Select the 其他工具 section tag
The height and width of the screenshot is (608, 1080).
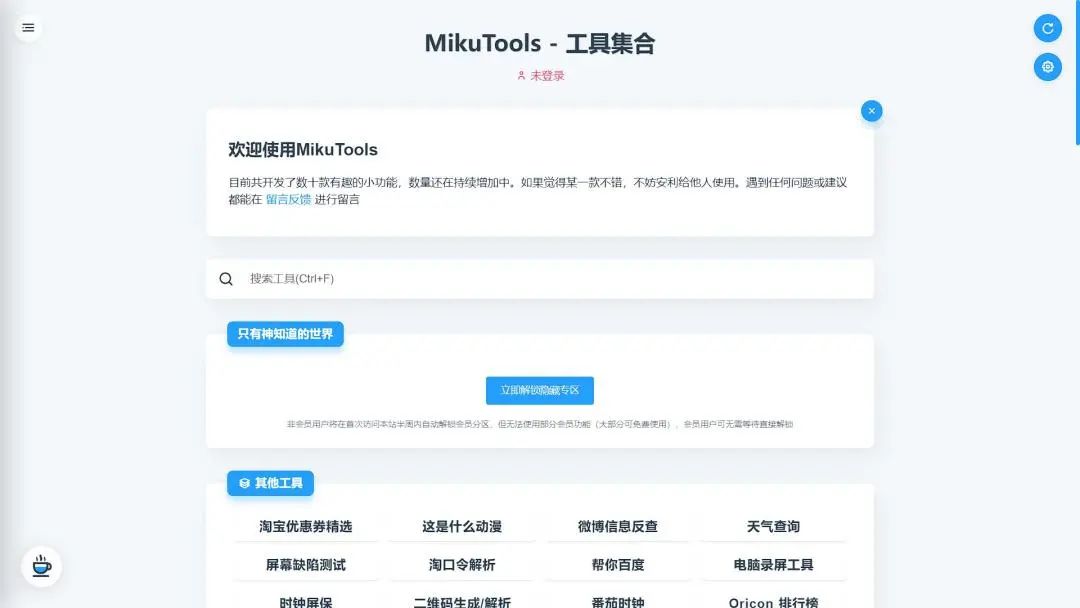[x=271, y=483]
